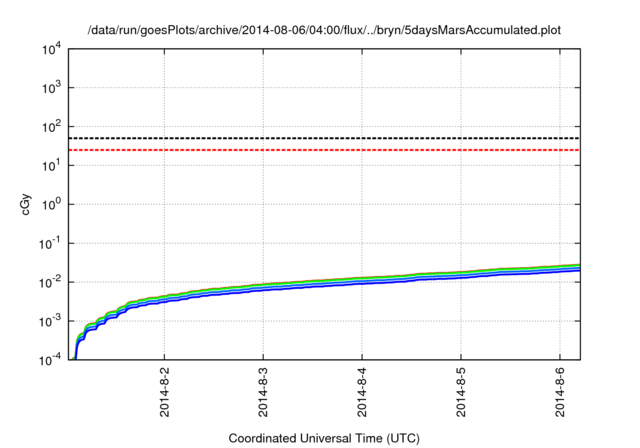Screen dimensions: 640x448
Task: Click the plot file path title
Action: pyautogui.click(x=324, y=30)
